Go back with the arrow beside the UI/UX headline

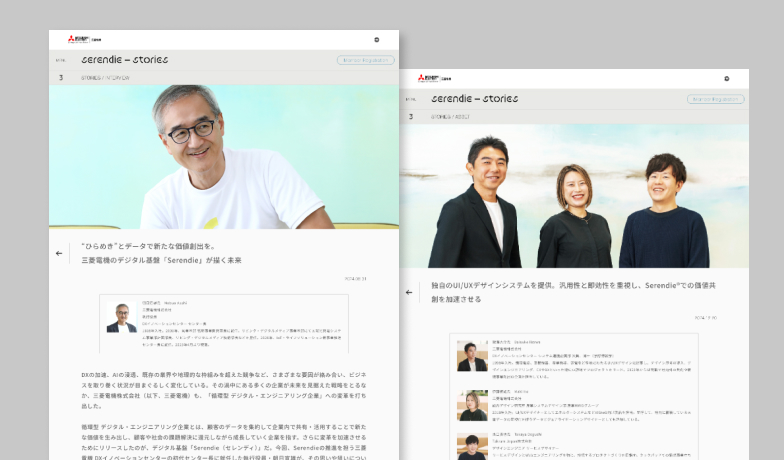(x=409, y=292)
